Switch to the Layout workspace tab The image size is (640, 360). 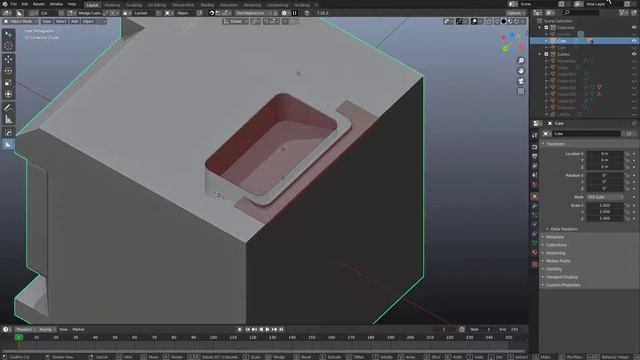[x=92, y=5]
